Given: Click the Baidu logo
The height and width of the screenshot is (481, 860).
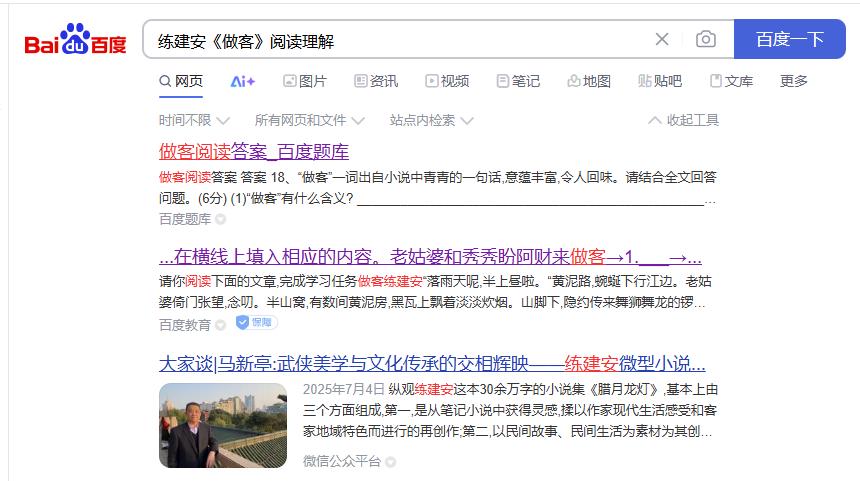Looking at the screenshot, I should click(x=76, y=40).
